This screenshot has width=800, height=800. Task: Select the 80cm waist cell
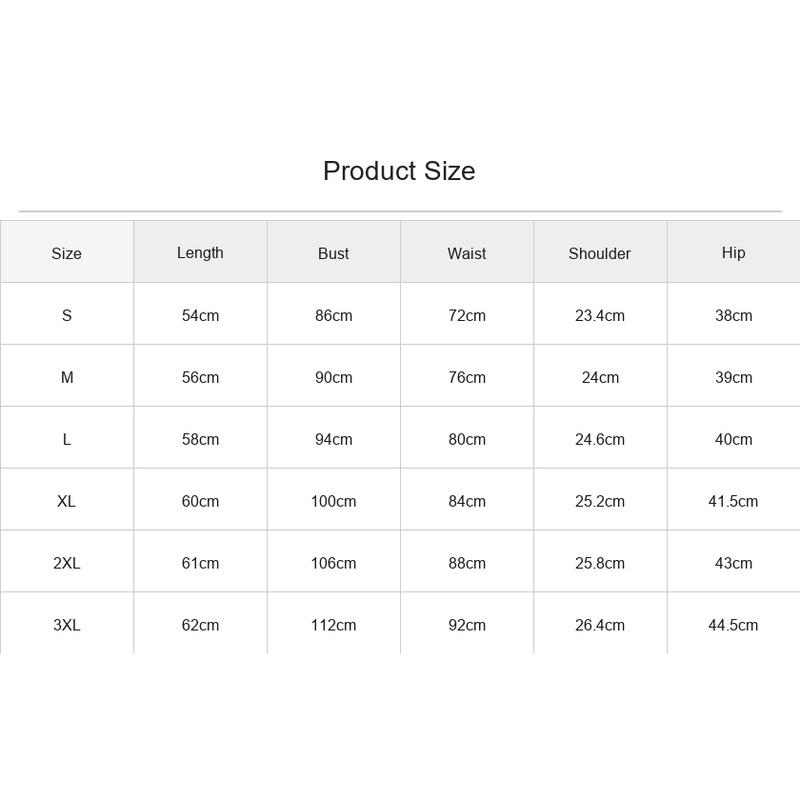pyautogui.click(x=467, y=439)
